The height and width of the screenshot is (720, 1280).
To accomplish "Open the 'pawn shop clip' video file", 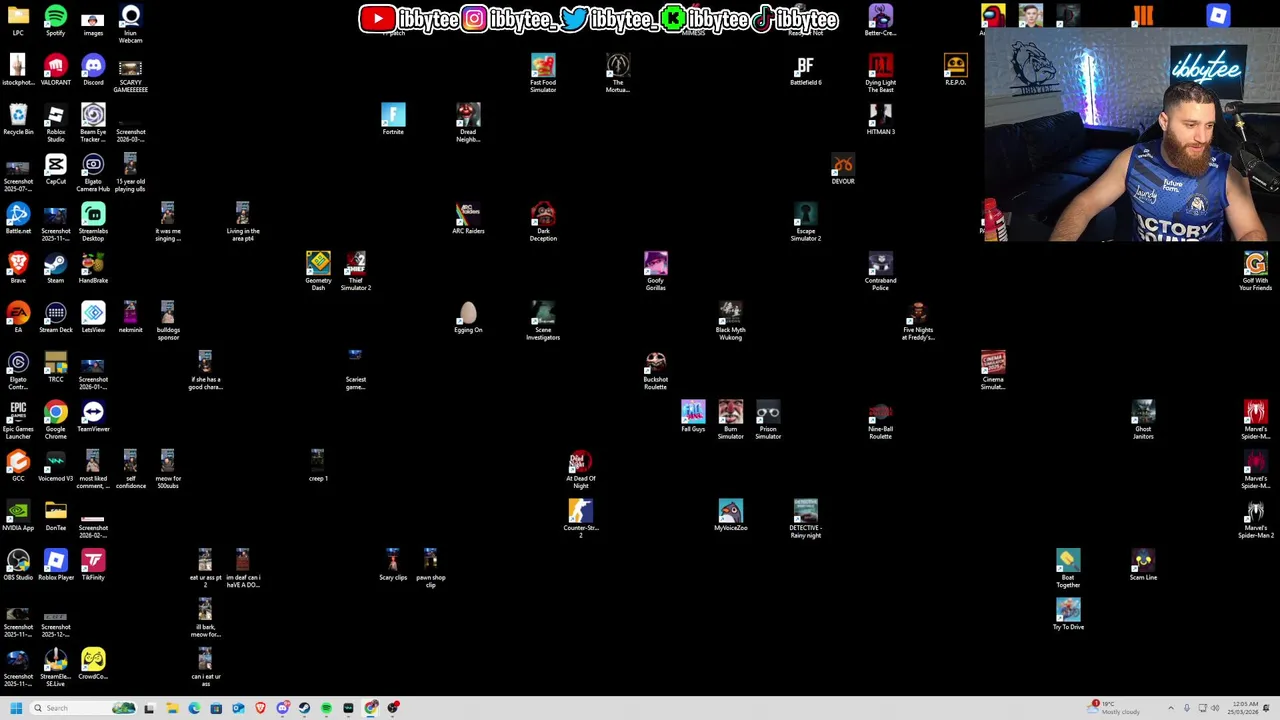I will (430, 569).
